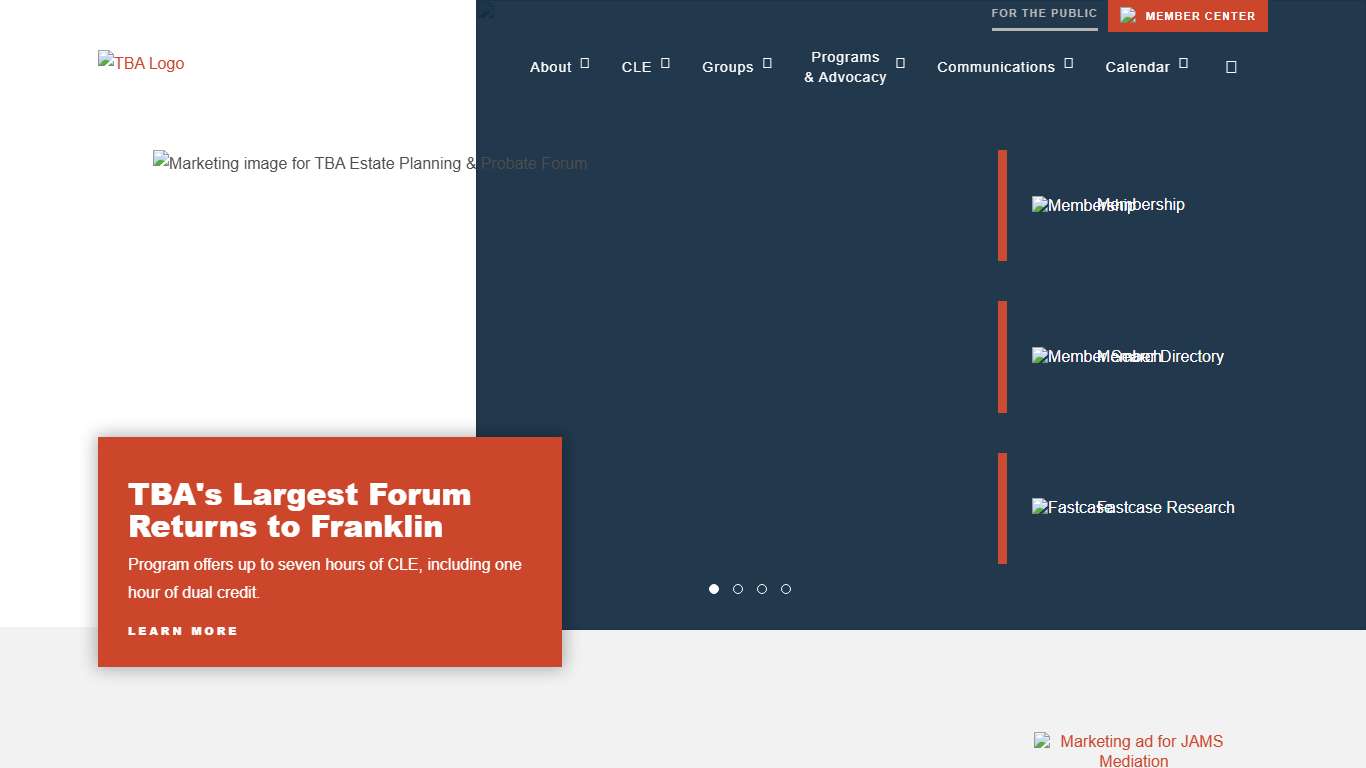The image size is (1366, 768).
Task: Switch to the For The Public tab
Action: [x=1044, y=14]
